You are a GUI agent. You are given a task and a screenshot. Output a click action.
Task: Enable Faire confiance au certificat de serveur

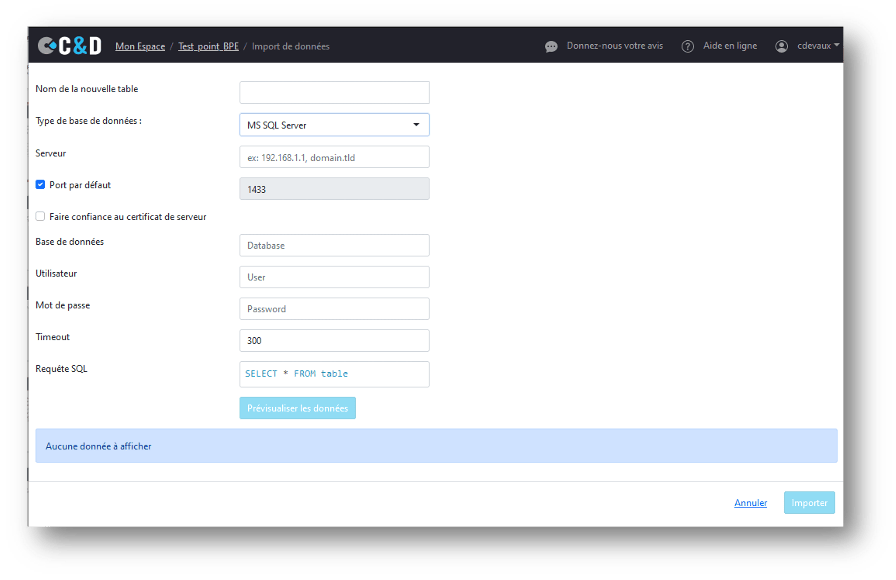41,216
